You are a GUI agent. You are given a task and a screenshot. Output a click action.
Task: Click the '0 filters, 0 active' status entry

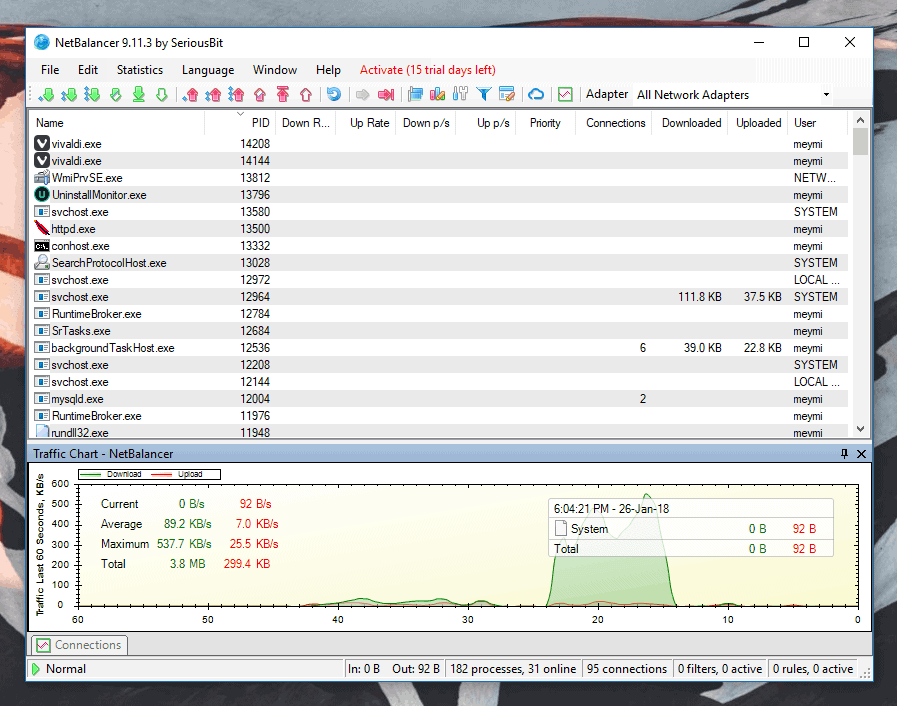click(720, 669)
